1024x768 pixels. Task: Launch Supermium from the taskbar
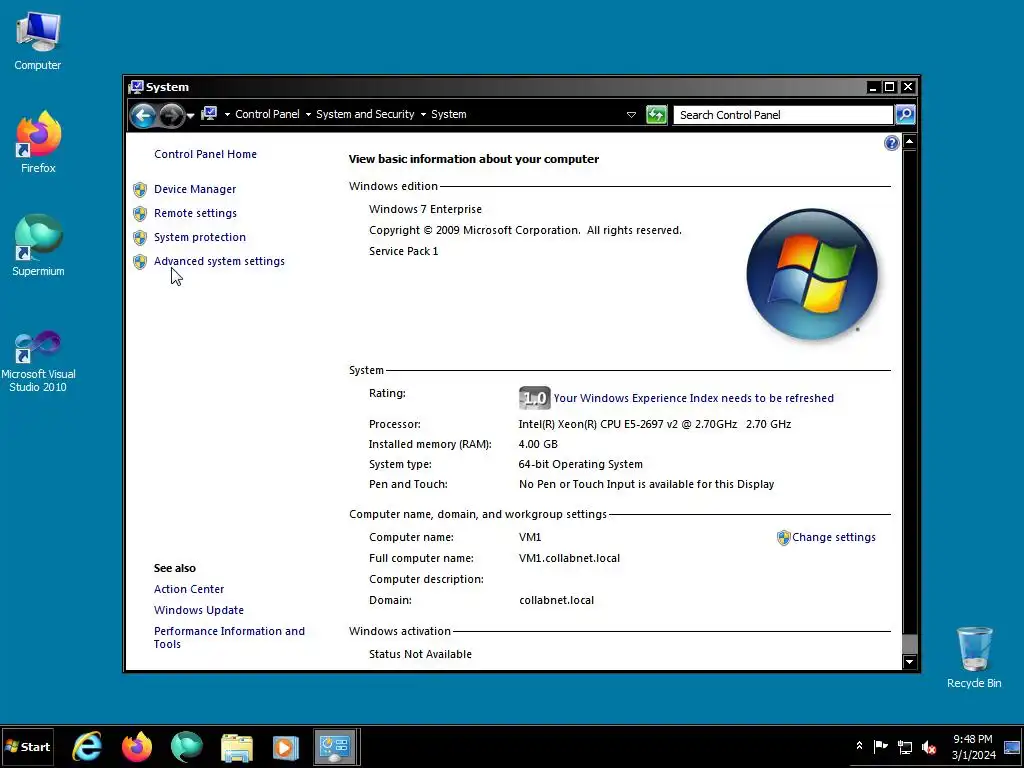point(187,746)
